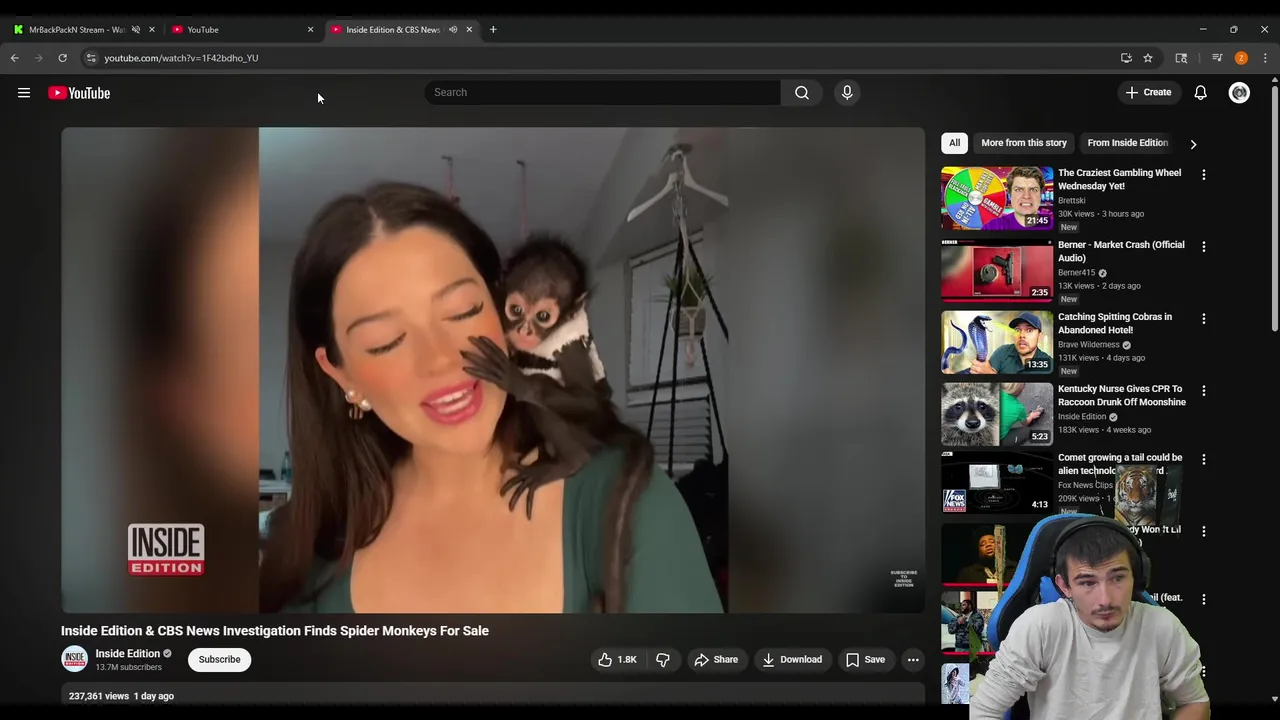Click the browser address bar URL

point(181,58)
